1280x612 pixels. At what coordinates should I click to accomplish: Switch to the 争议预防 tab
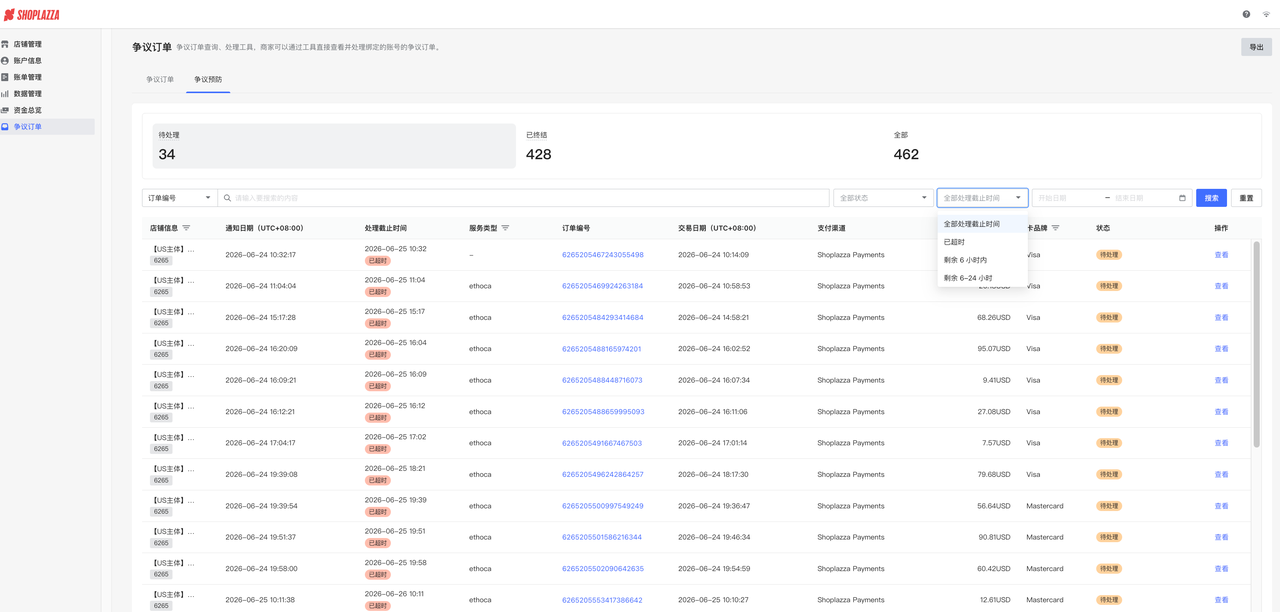click(x=208, y=79)
